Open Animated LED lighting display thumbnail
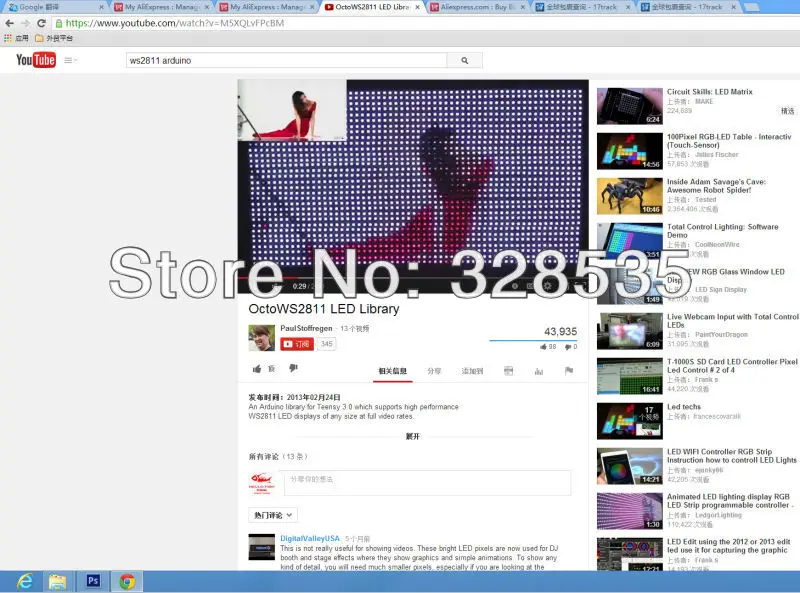The image size is (800, 593). click(630, 511)
